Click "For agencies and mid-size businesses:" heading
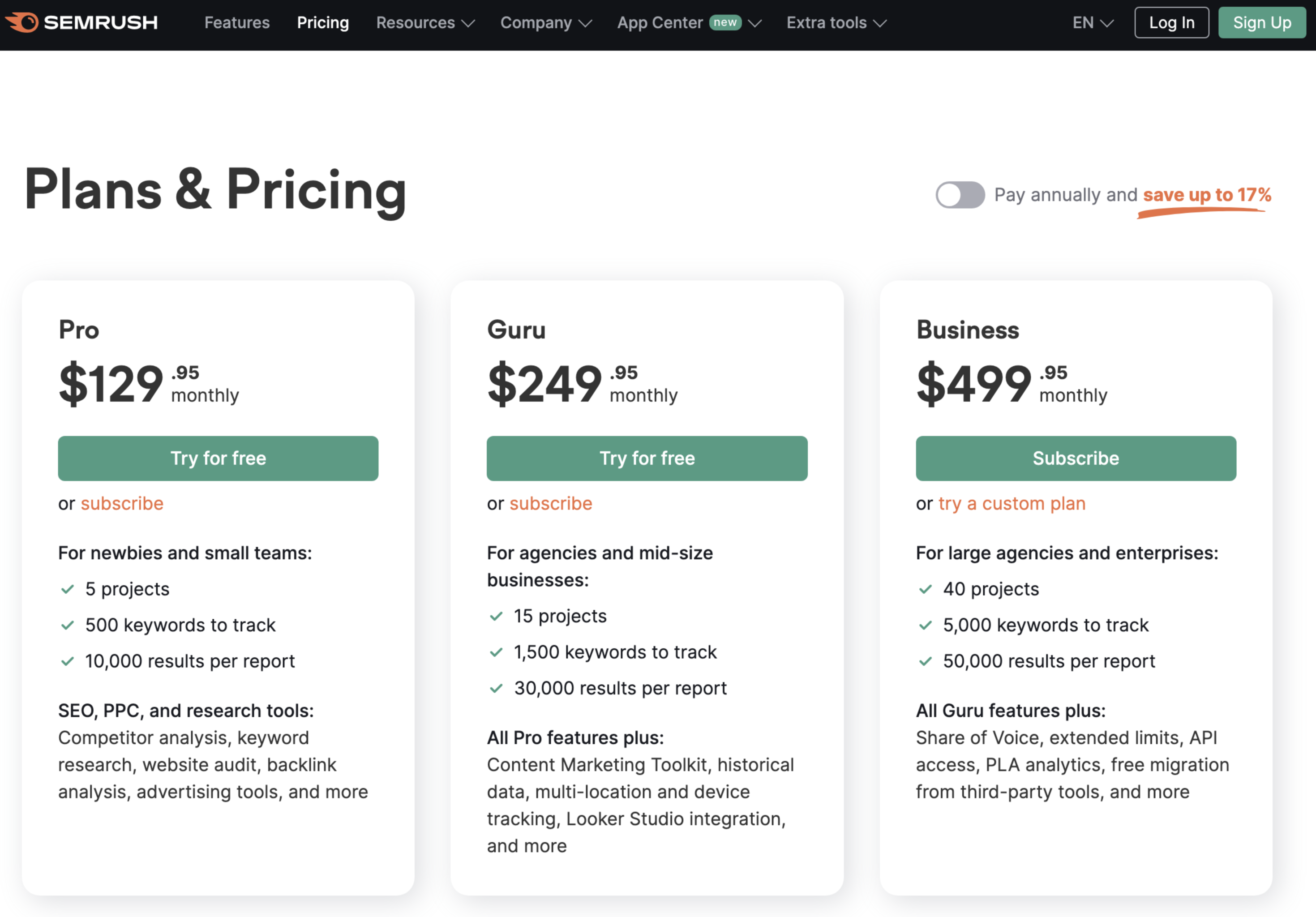Screen dimensions: 1316x917 click(x=600, y=567)
